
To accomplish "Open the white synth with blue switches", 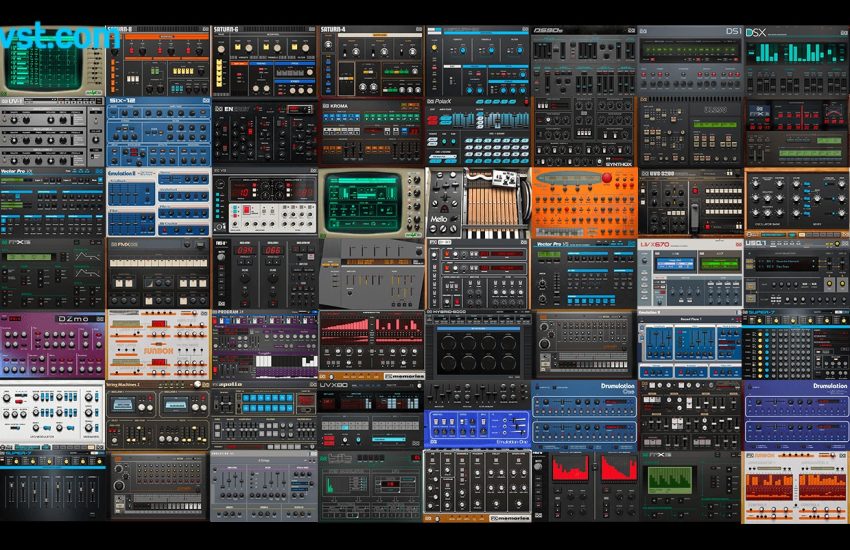I will (x=52, y=413).
